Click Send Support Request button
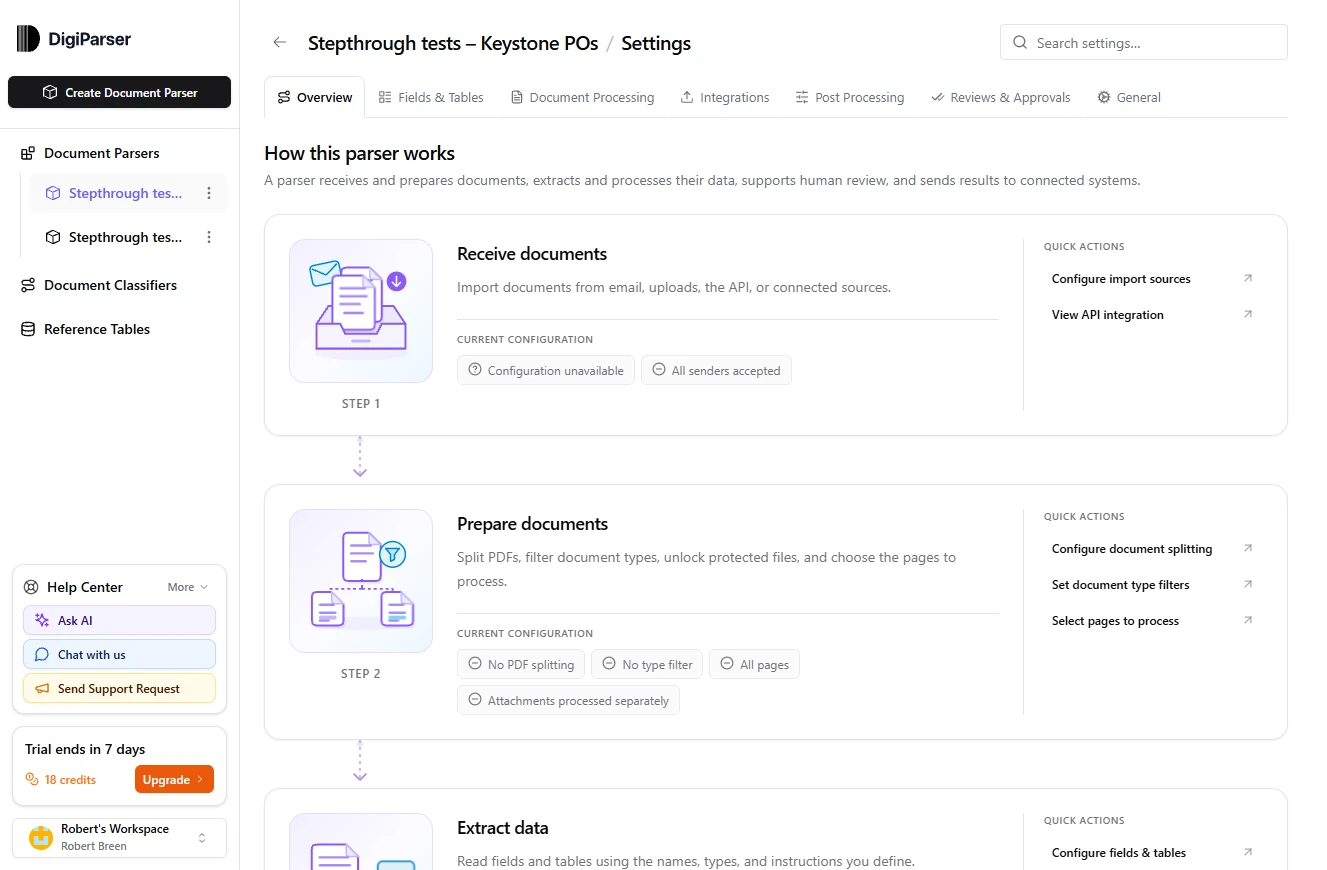Image resolution: width=1327 pixels, height=870 pixels. 119,688
